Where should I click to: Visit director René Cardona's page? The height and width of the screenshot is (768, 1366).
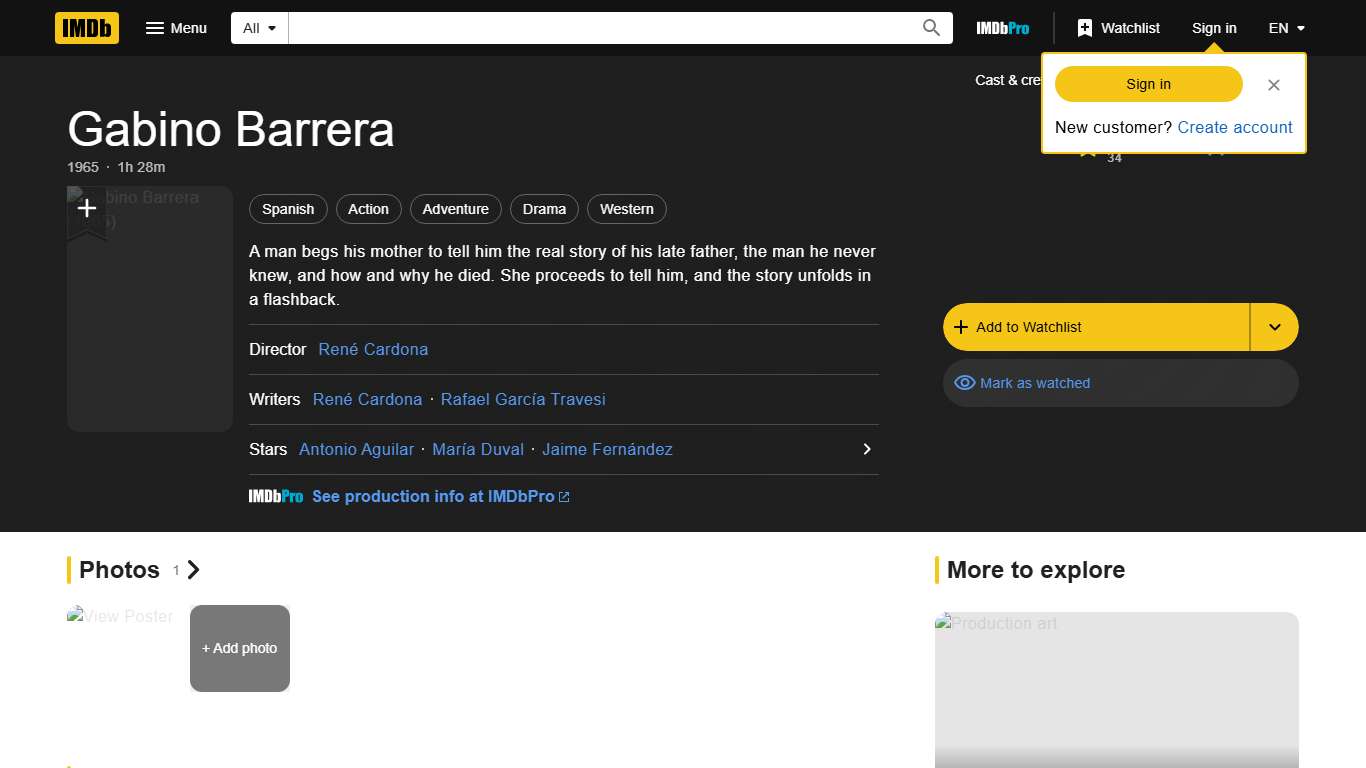[373, 349]
